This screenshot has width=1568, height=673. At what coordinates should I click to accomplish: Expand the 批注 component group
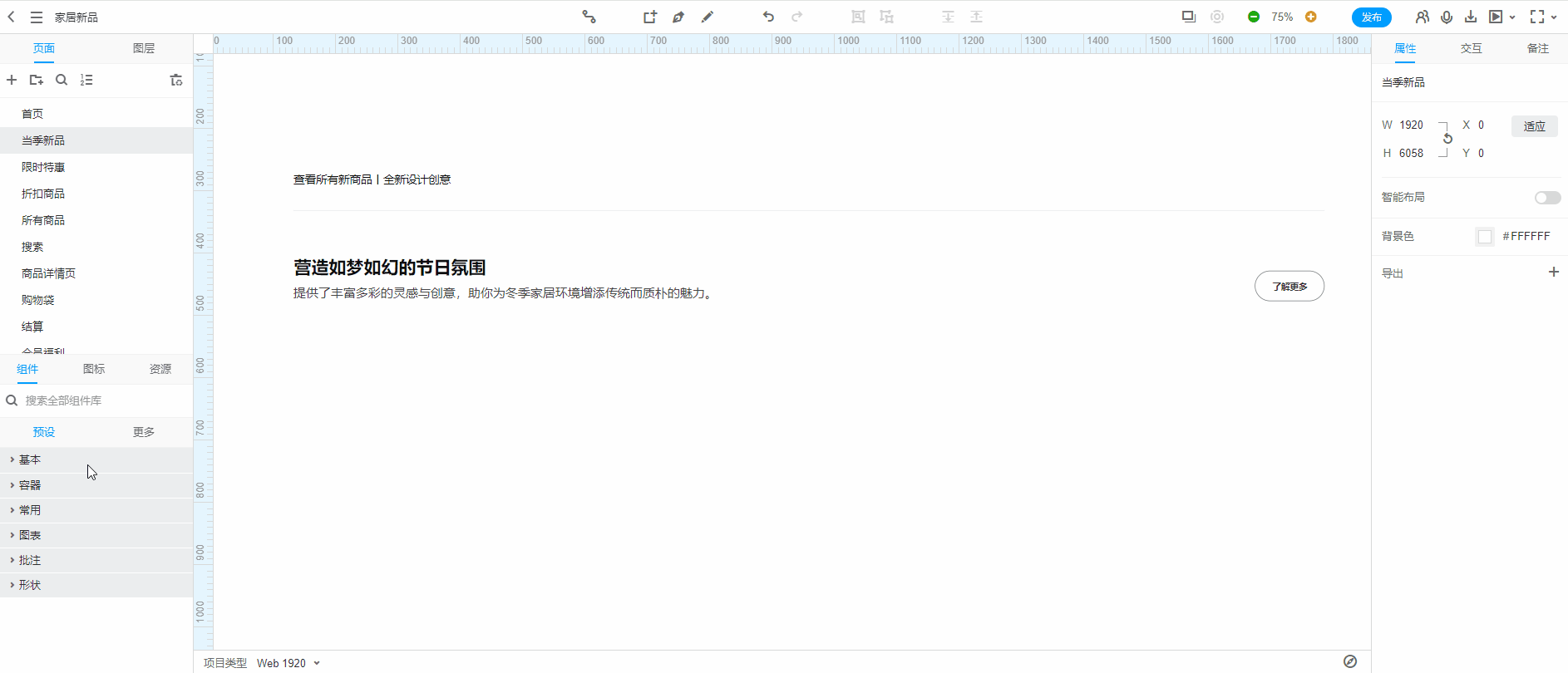pos(96,560)
